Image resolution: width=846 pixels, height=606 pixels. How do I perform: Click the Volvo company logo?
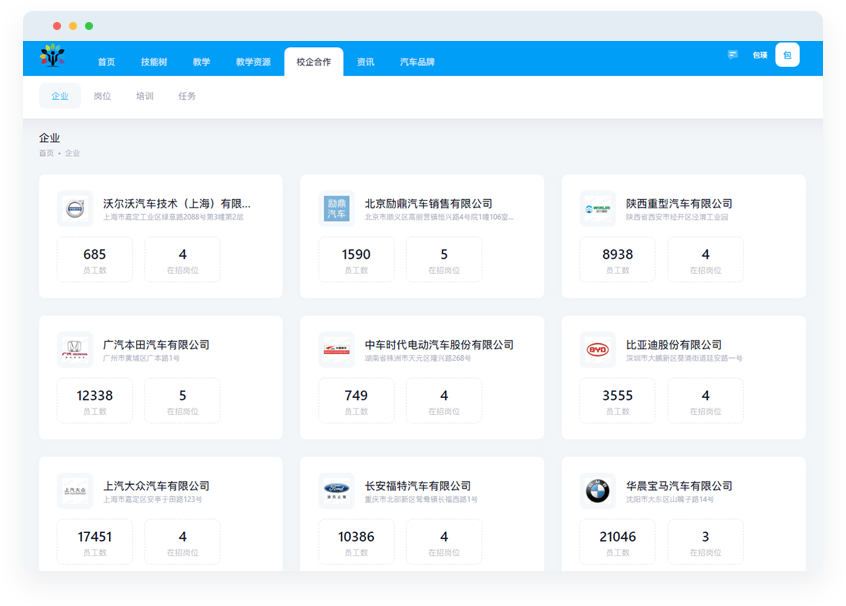click(75, 209)
